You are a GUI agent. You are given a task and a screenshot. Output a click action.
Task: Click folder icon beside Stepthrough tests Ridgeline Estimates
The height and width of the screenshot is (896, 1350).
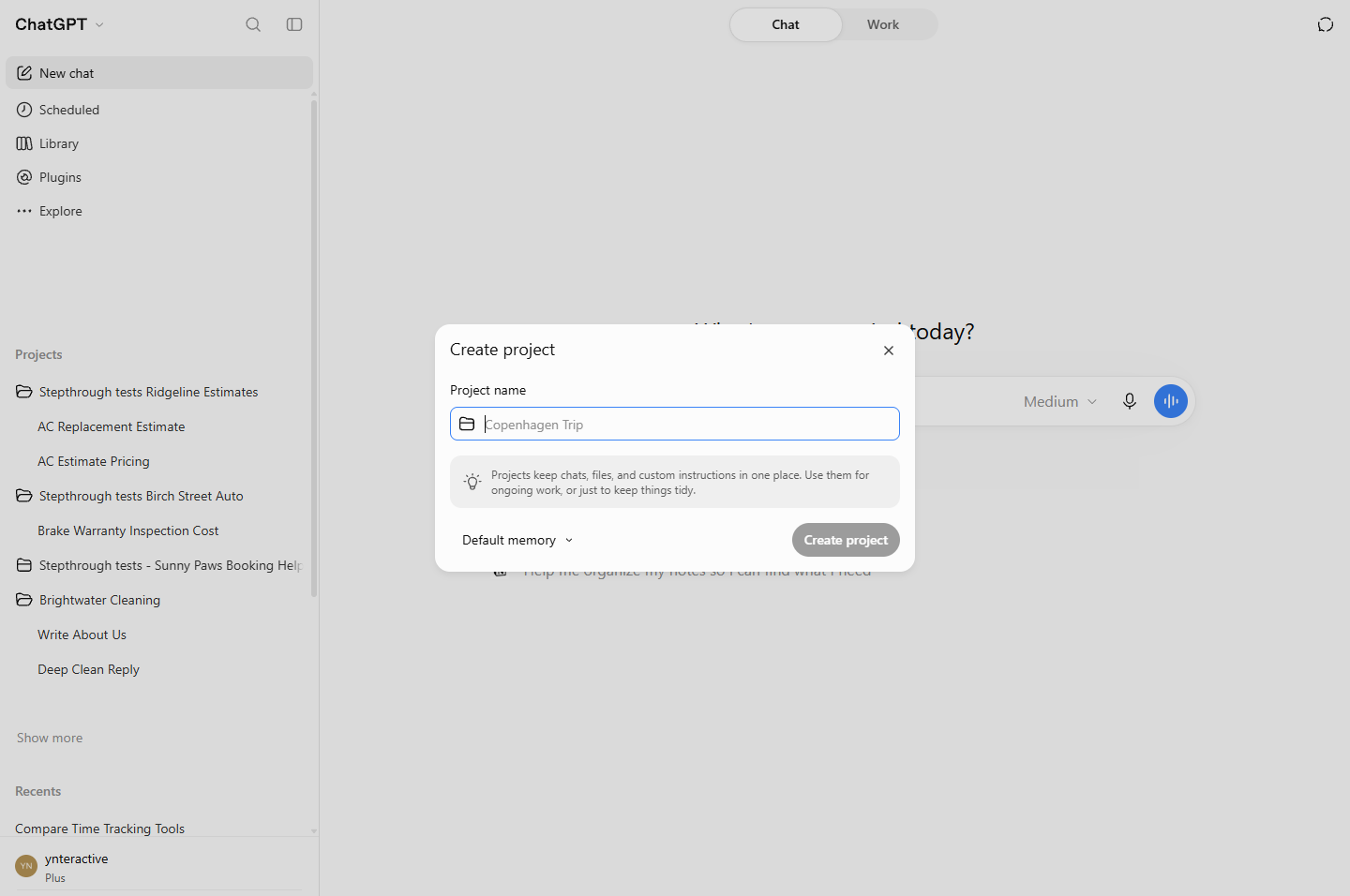tap(24, 392)
